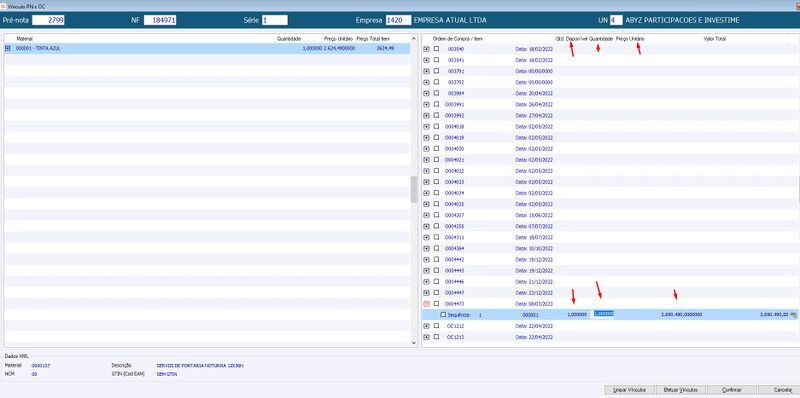The image size is (800, 398).
Task: Expand purchase order 003541
Action: point(427,60)
